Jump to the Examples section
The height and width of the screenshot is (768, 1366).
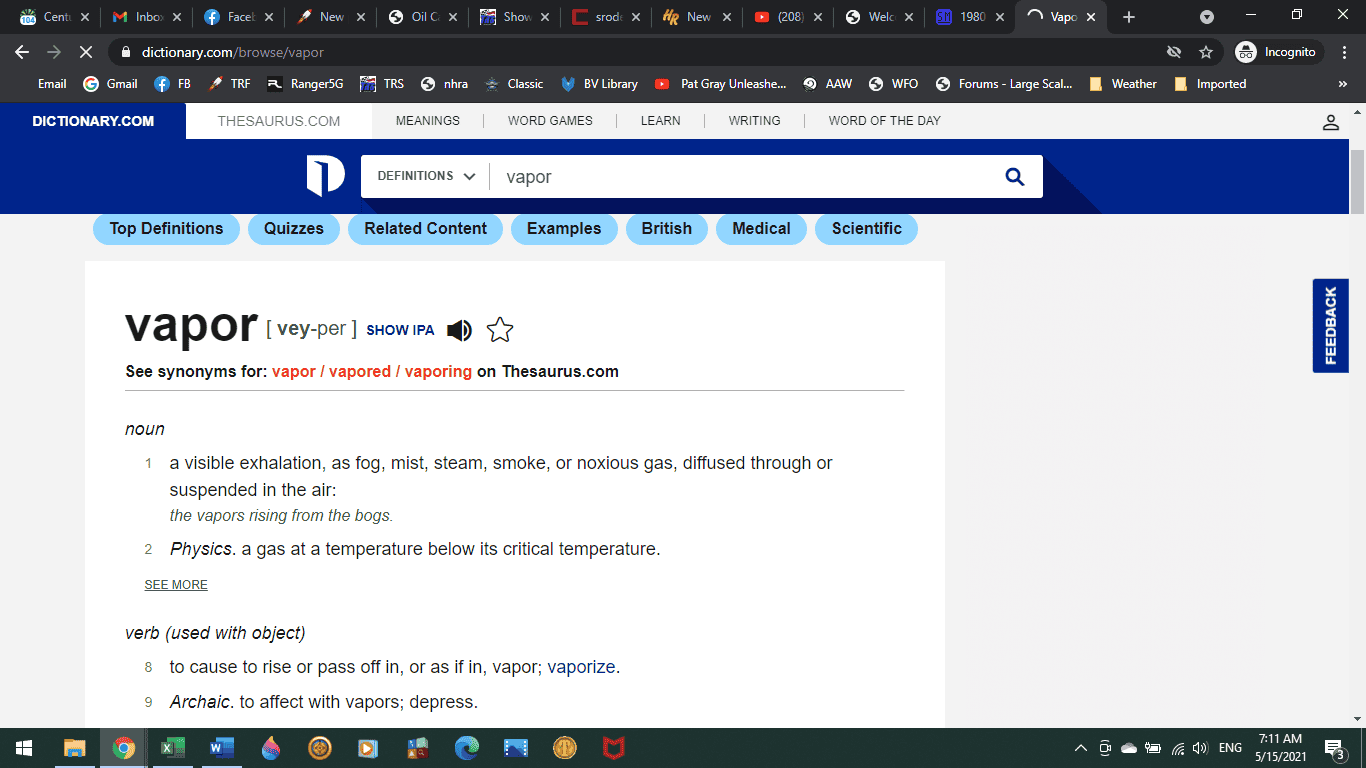click(564, 229)
